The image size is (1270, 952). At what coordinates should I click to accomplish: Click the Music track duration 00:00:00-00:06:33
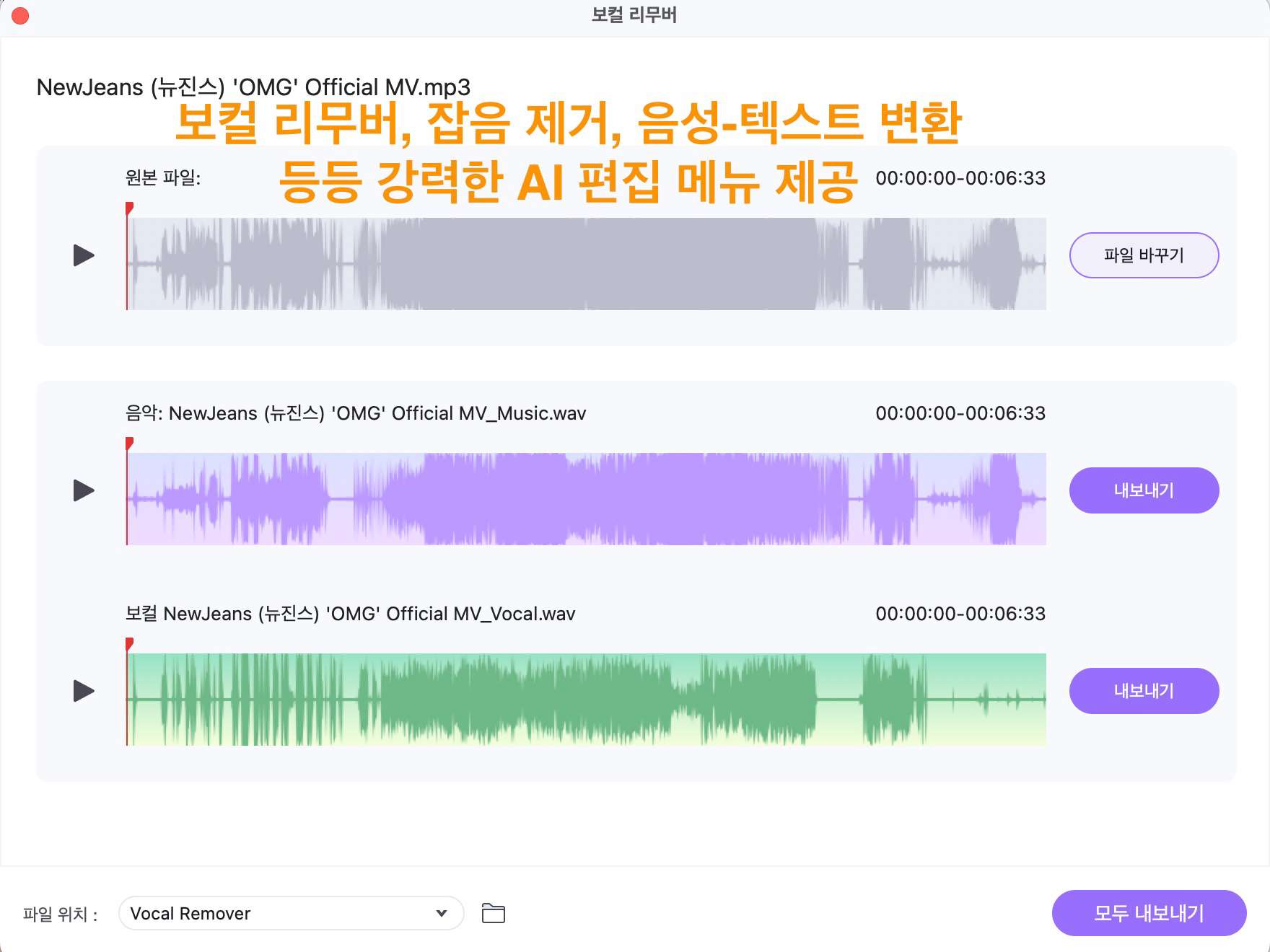pos(960,413)
